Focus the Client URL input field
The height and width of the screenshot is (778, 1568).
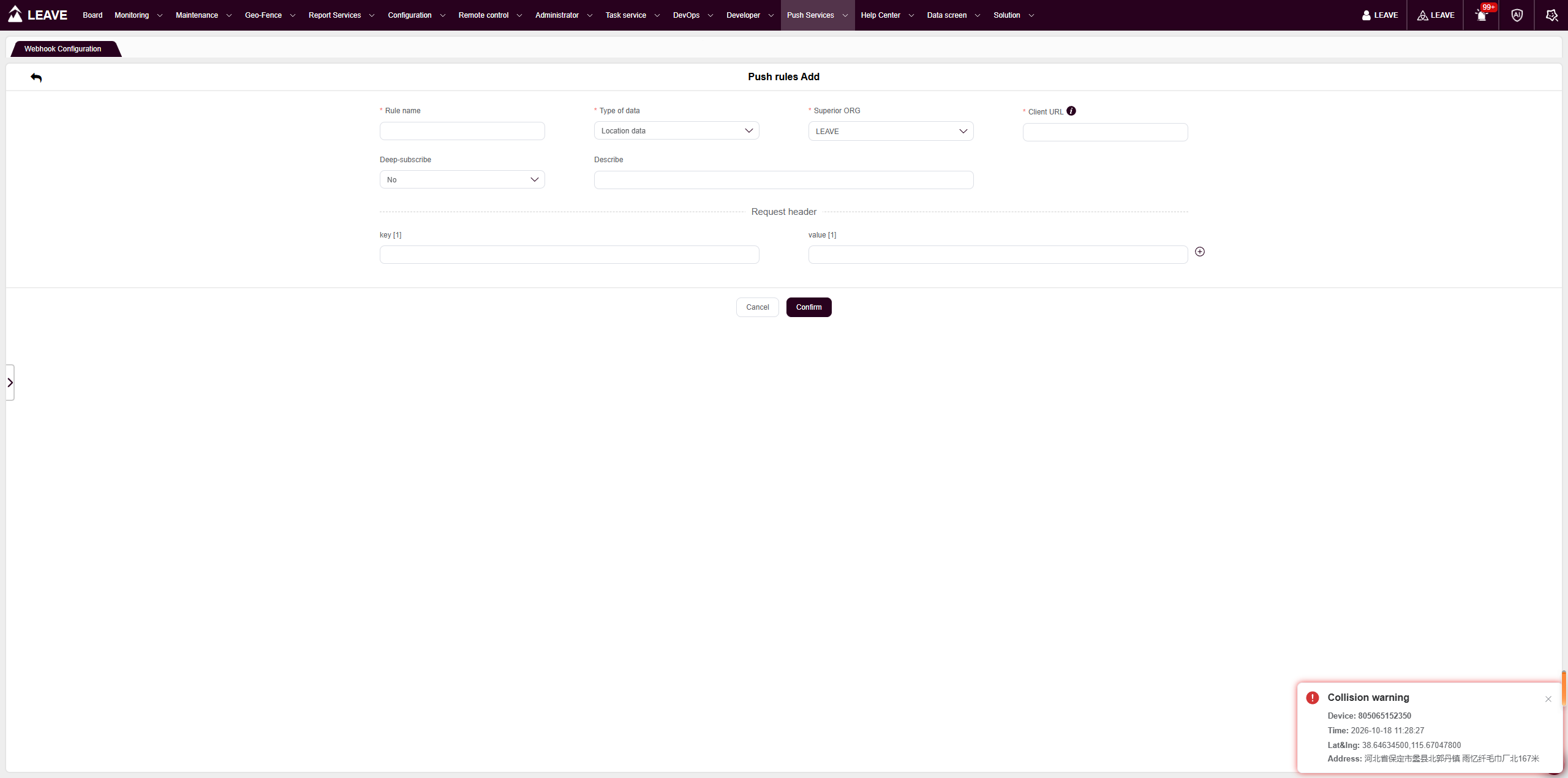click(1105, 132)
